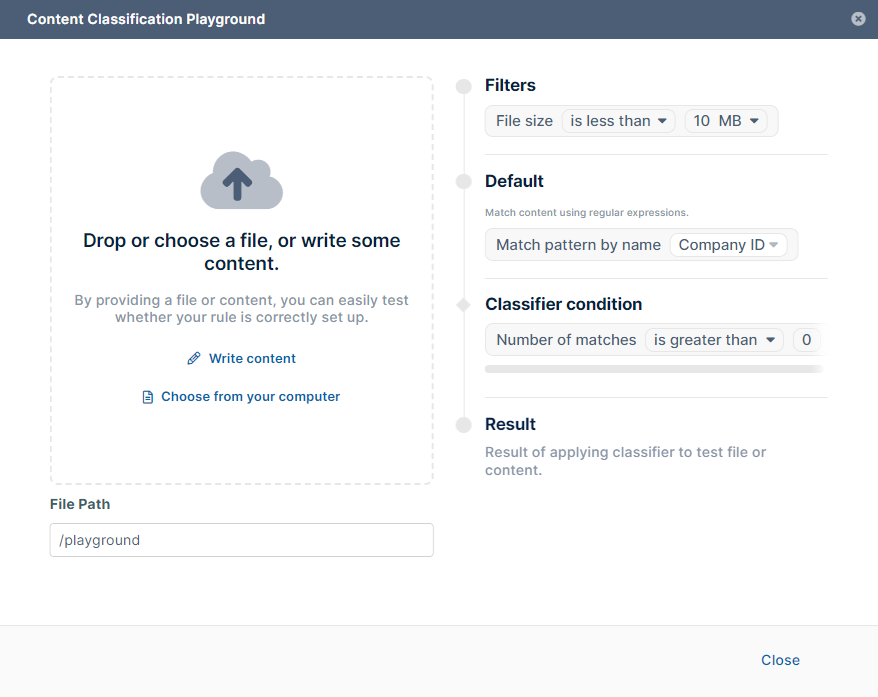Expand the Company ID pattern dropdown
This screenshot has height=697, width=878.
(728, 245)
